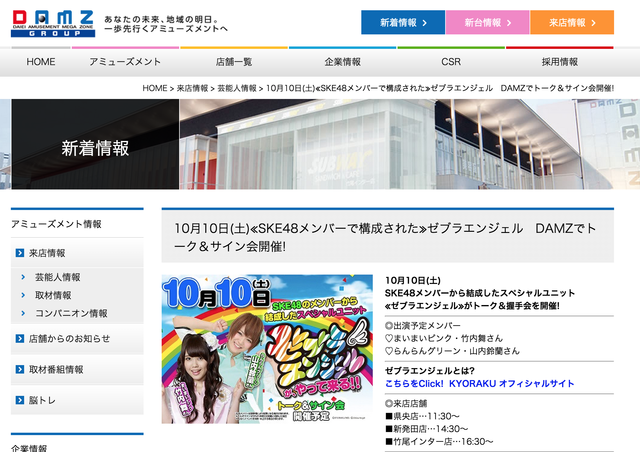The image size is (640, 452).
Task: Click 竹尾インター店…16:30〜 schedule line
Action: pyautogui.click(x=439, y=441)
